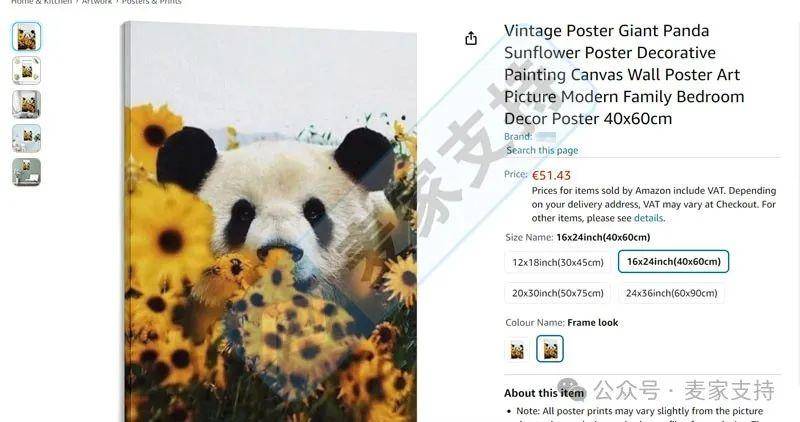This screenshot has height=422, width=800.
Task: Select the 16x24inch(40x60cm) size option
Action: [673, 262]
